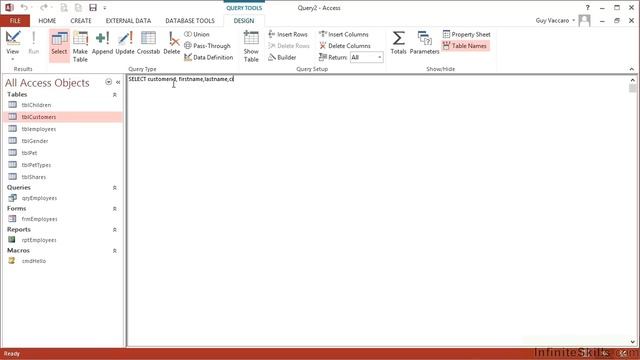Click Insert Columns in Query Setup
This screenshot has width=640, height=360.
[344, 34]
